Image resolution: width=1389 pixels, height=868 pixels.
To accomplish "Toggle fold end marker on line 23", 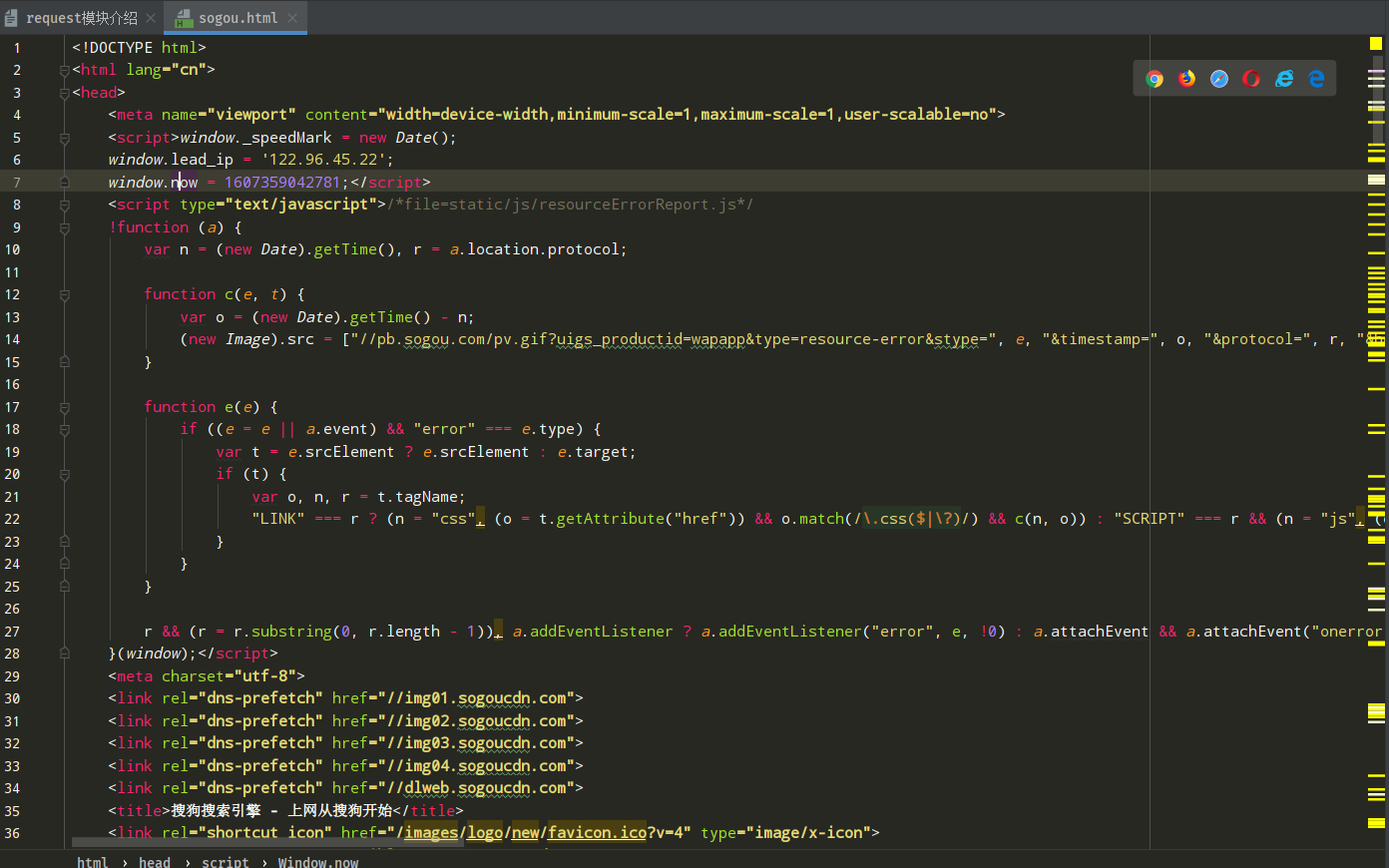I will point(64,542).
